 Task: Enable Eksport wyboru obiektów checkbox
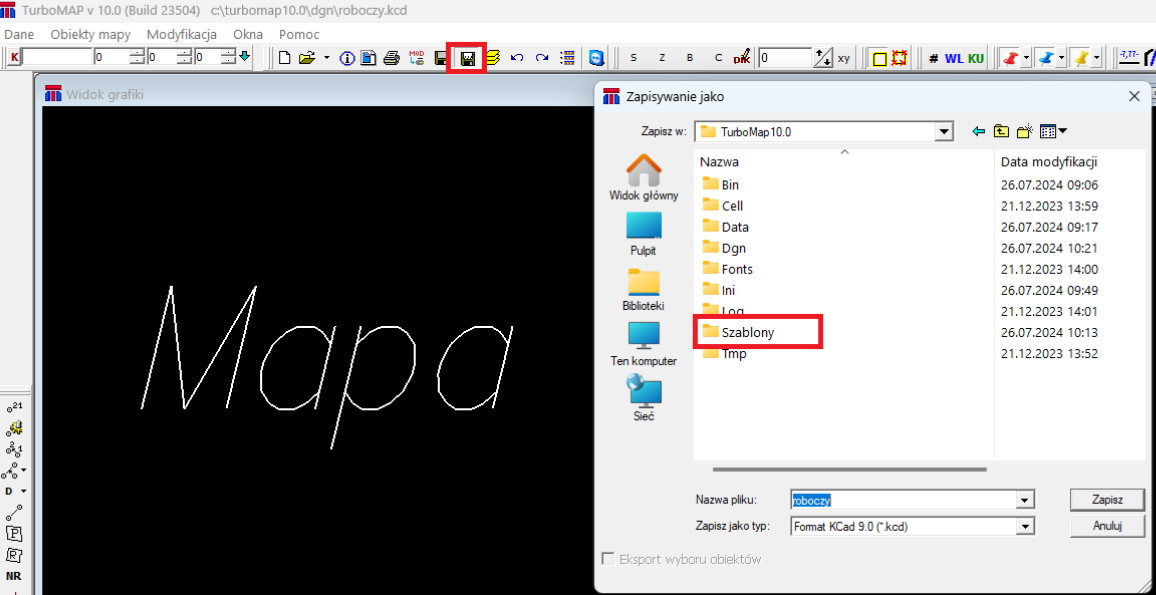(x=608, y=559)
